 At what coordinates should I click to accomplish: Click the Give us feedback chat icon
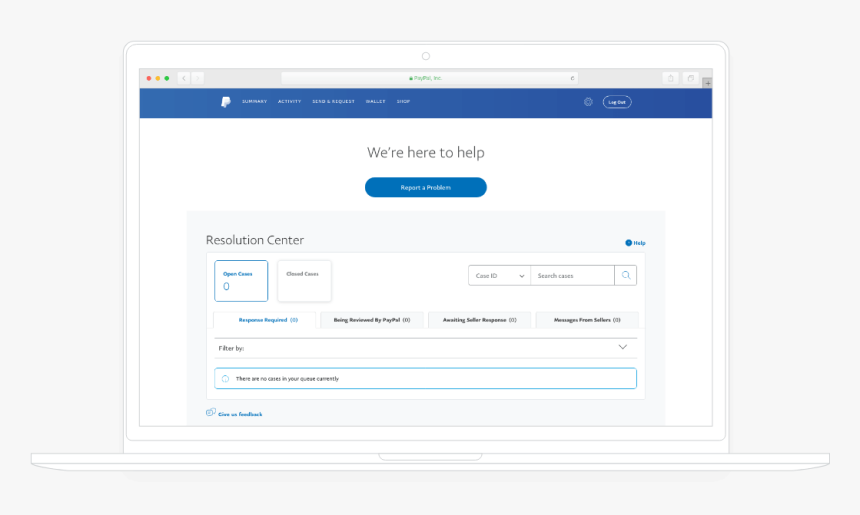[x=211, y=413]
